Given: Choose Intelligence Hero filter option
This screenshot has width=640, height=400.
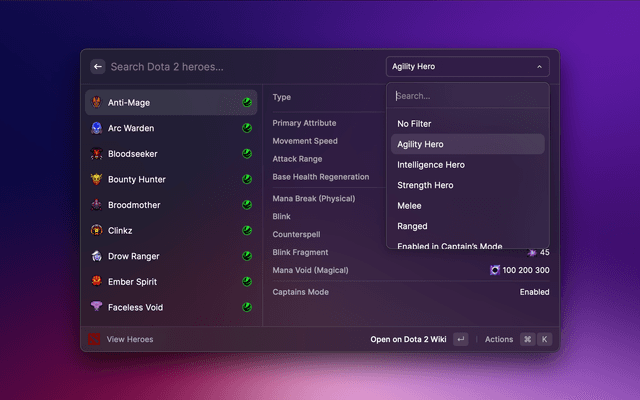Looking at the screenshot, I should coord(430,164).
